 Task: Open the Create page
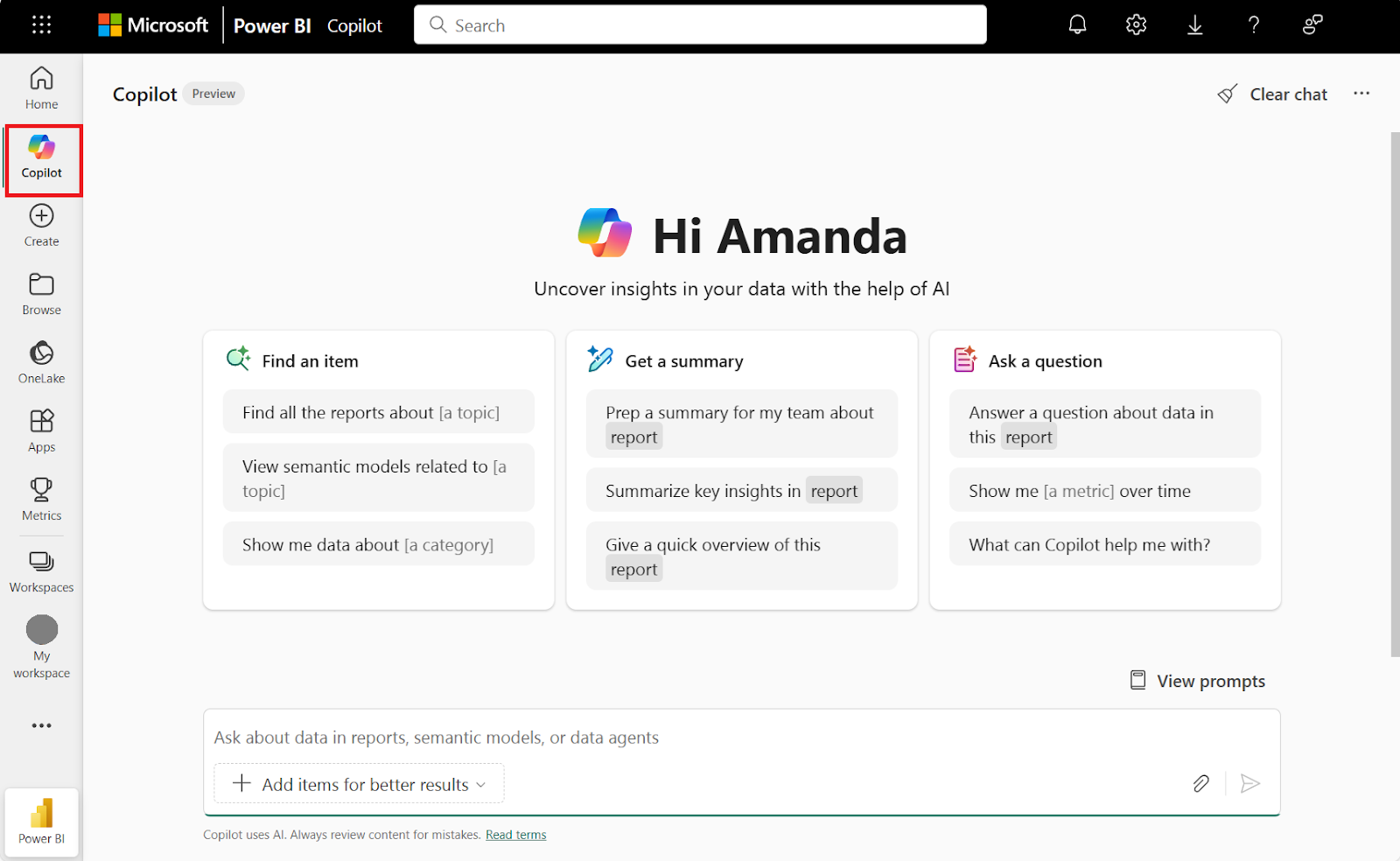click(x=41, y=224)
